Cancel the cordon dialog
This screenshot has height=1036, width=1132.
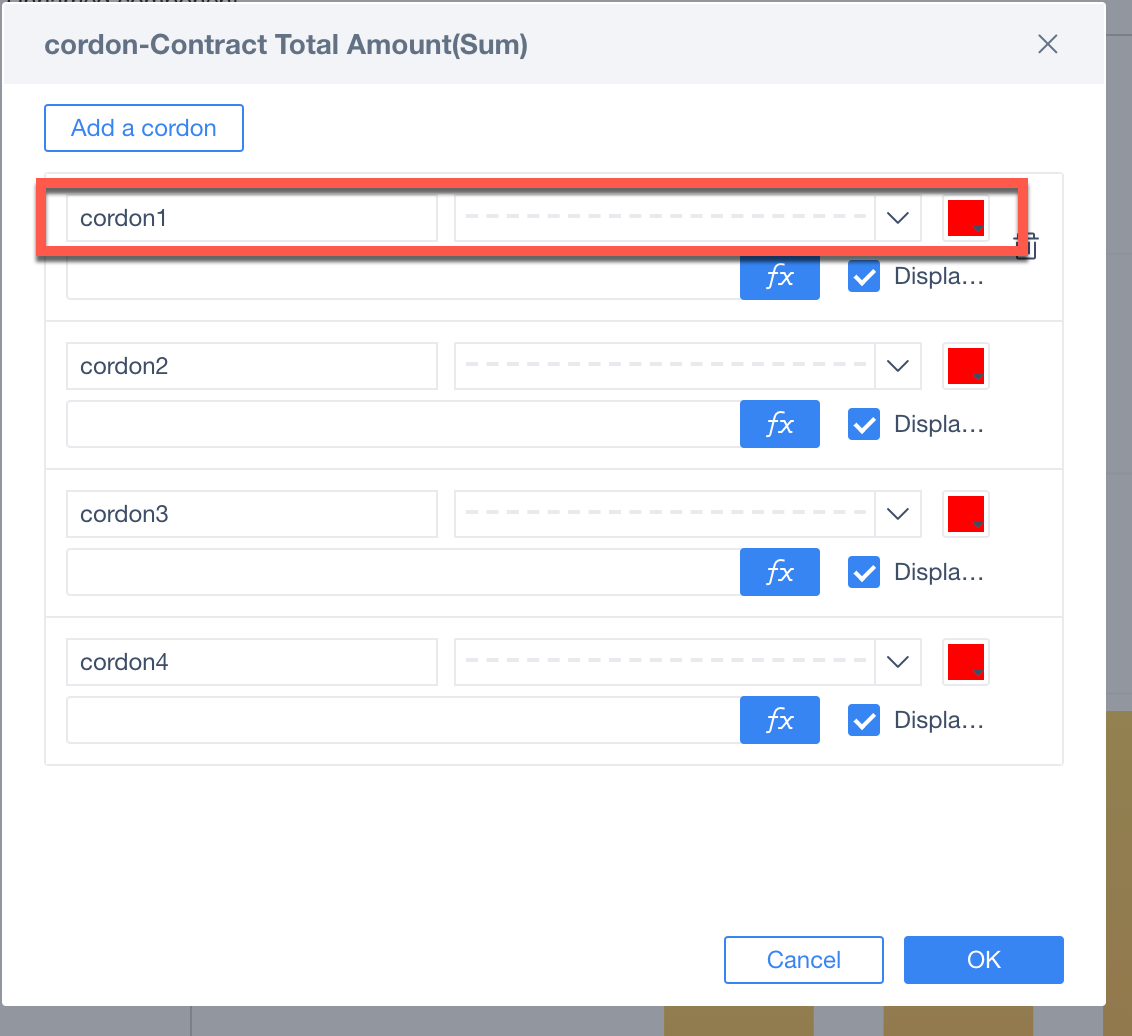click(x=803, y=960)
